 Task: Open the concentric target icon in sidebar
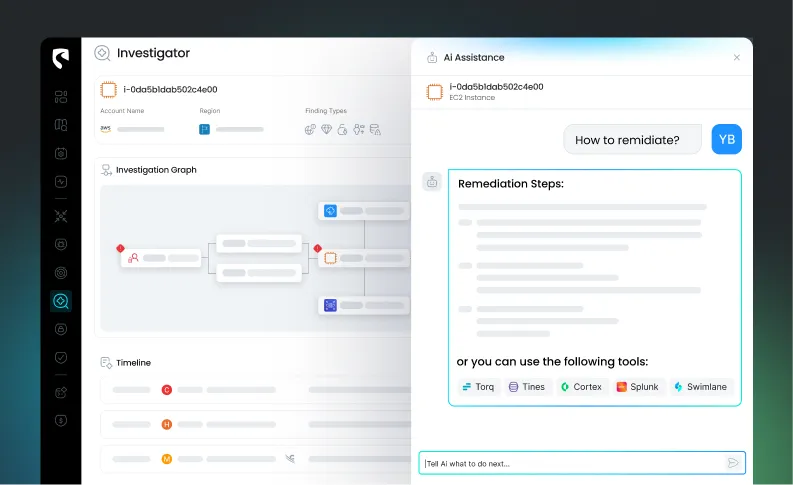pos(61,273)
